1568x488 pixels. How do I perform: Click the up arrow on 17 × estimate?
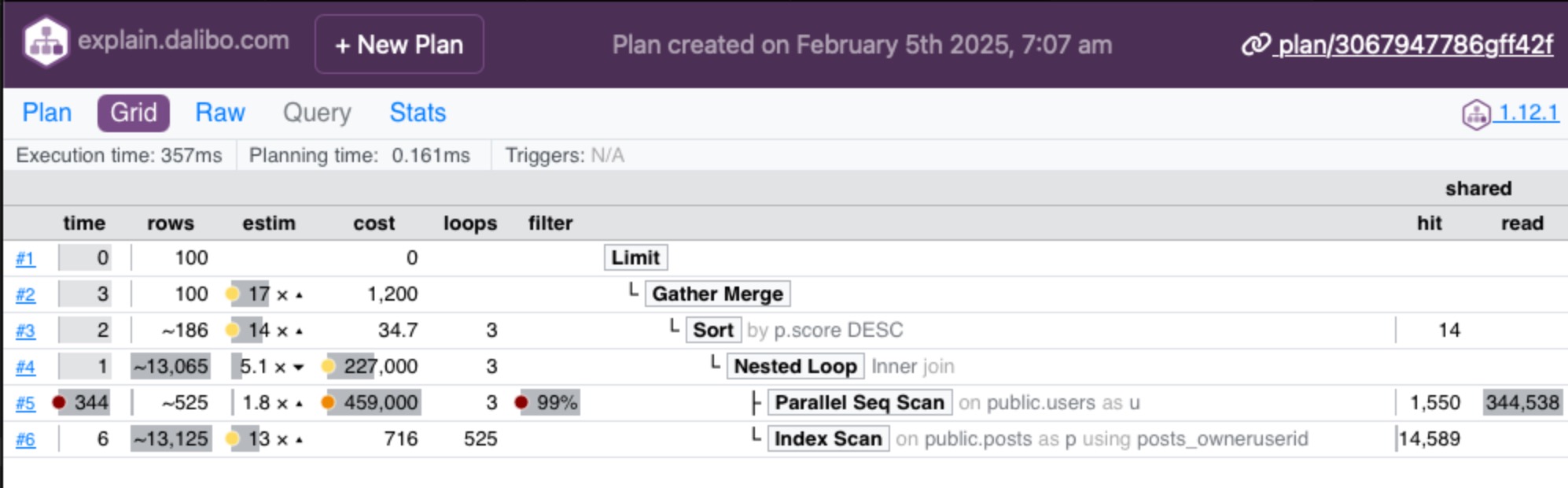click(300, 295)
